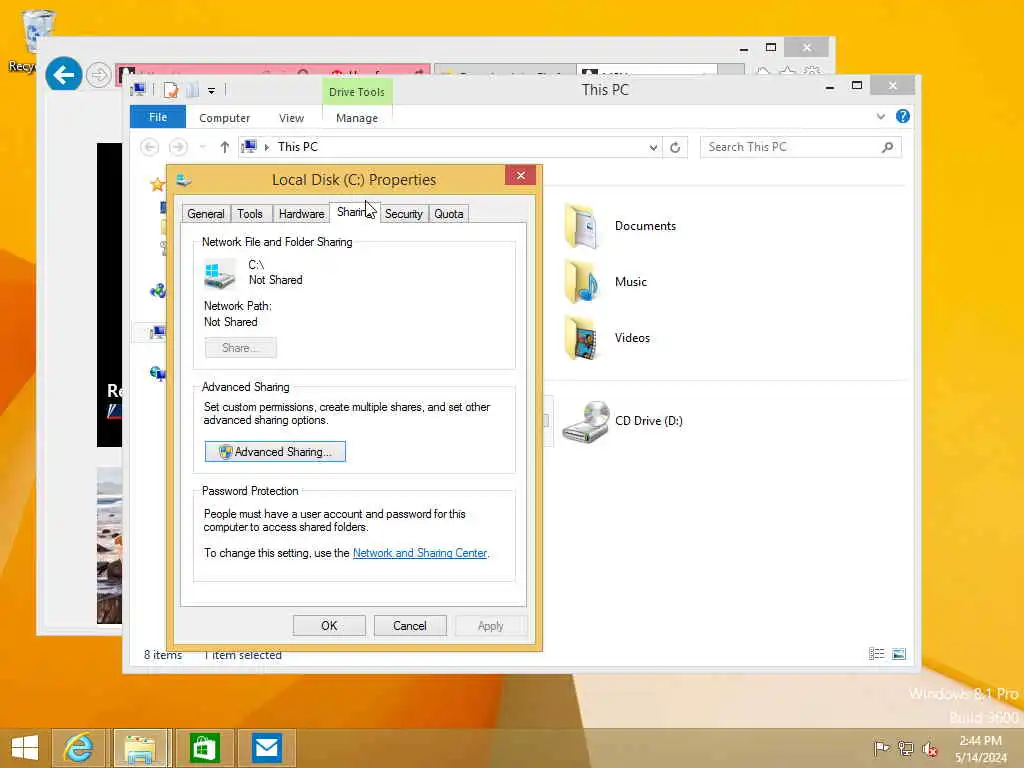
Task: Click the Properties quick access icon
Action: [171, 90]
